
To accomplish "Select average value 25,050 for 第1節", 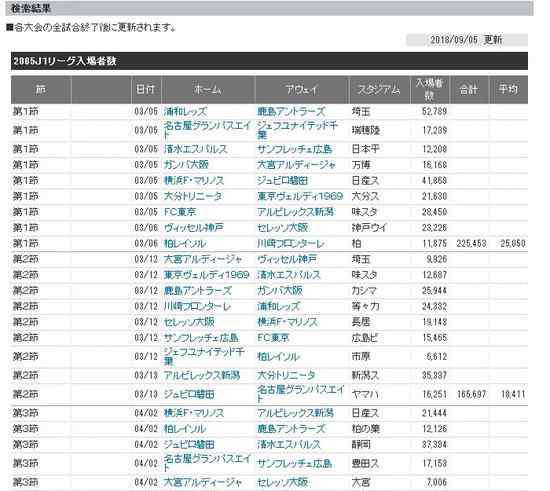I will [x=513, y=243].
